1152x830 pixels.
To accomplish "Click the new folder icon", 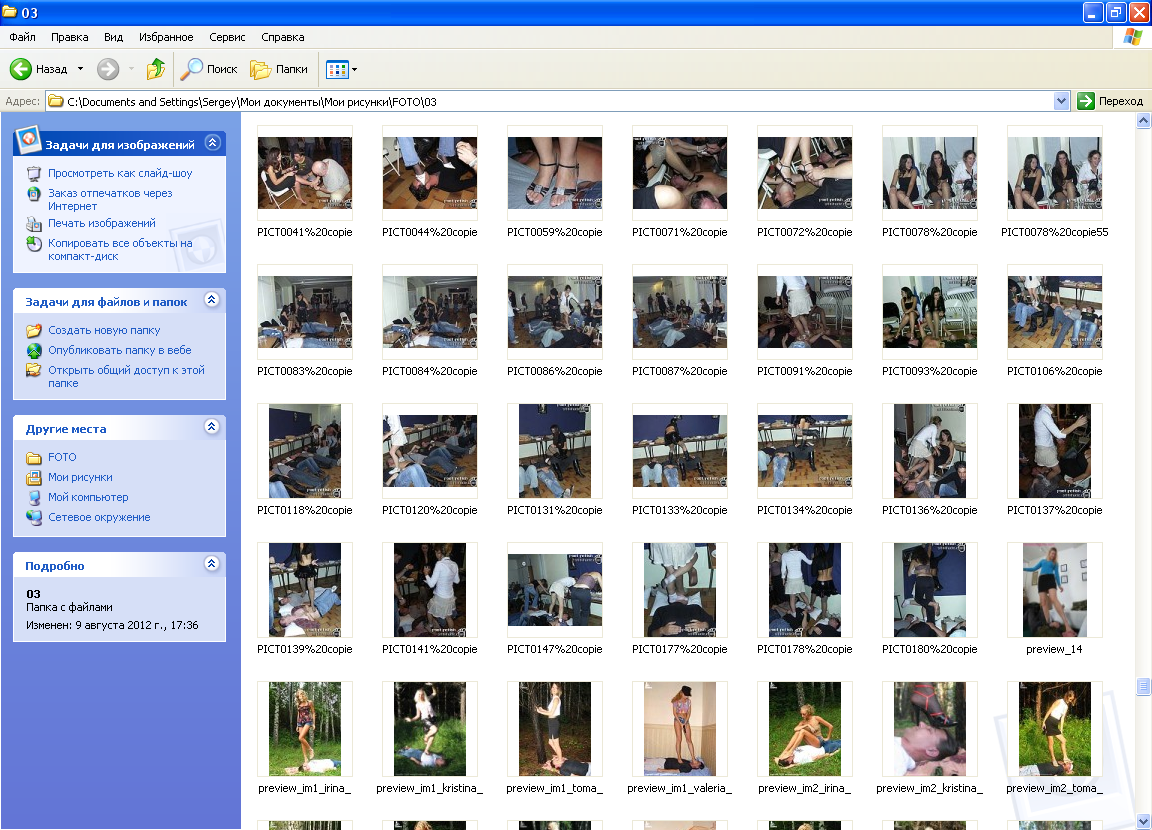I will click(34, 331).
